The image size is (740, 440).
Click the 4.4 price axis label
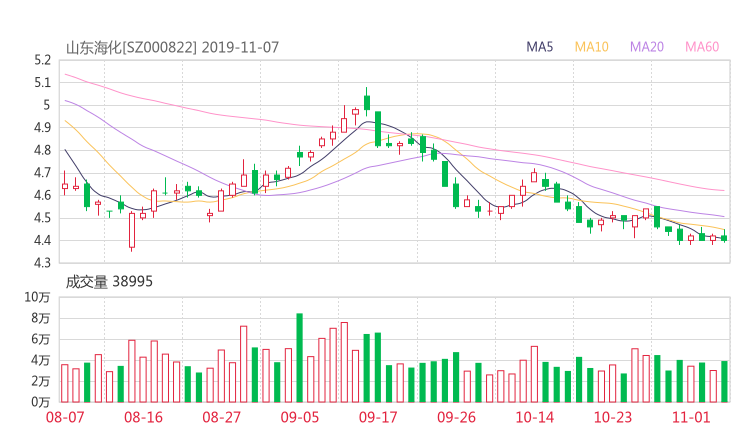42,240
